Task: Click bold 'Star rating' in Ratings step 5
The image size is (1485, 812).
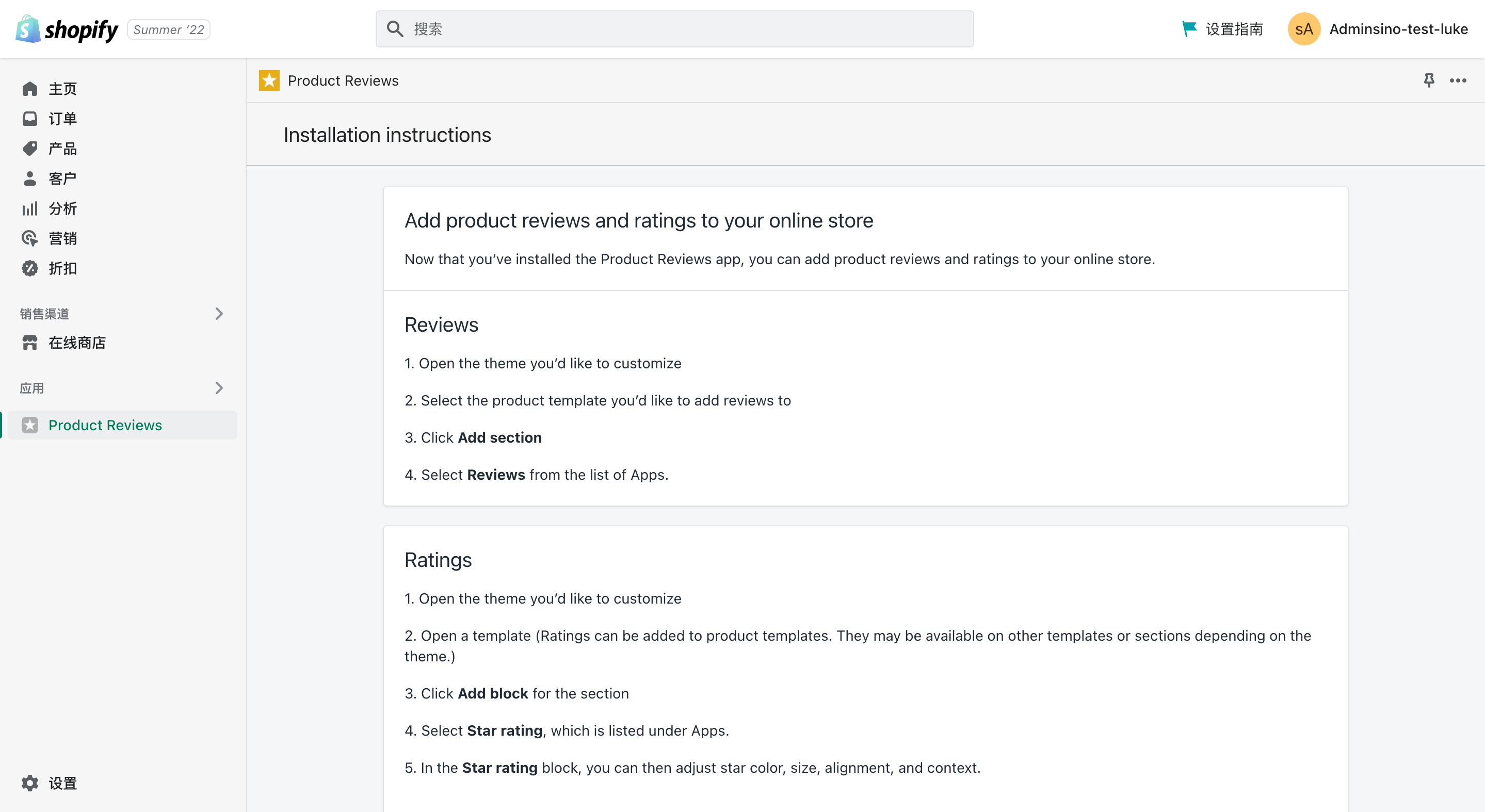Action: (x=500, y=768)
